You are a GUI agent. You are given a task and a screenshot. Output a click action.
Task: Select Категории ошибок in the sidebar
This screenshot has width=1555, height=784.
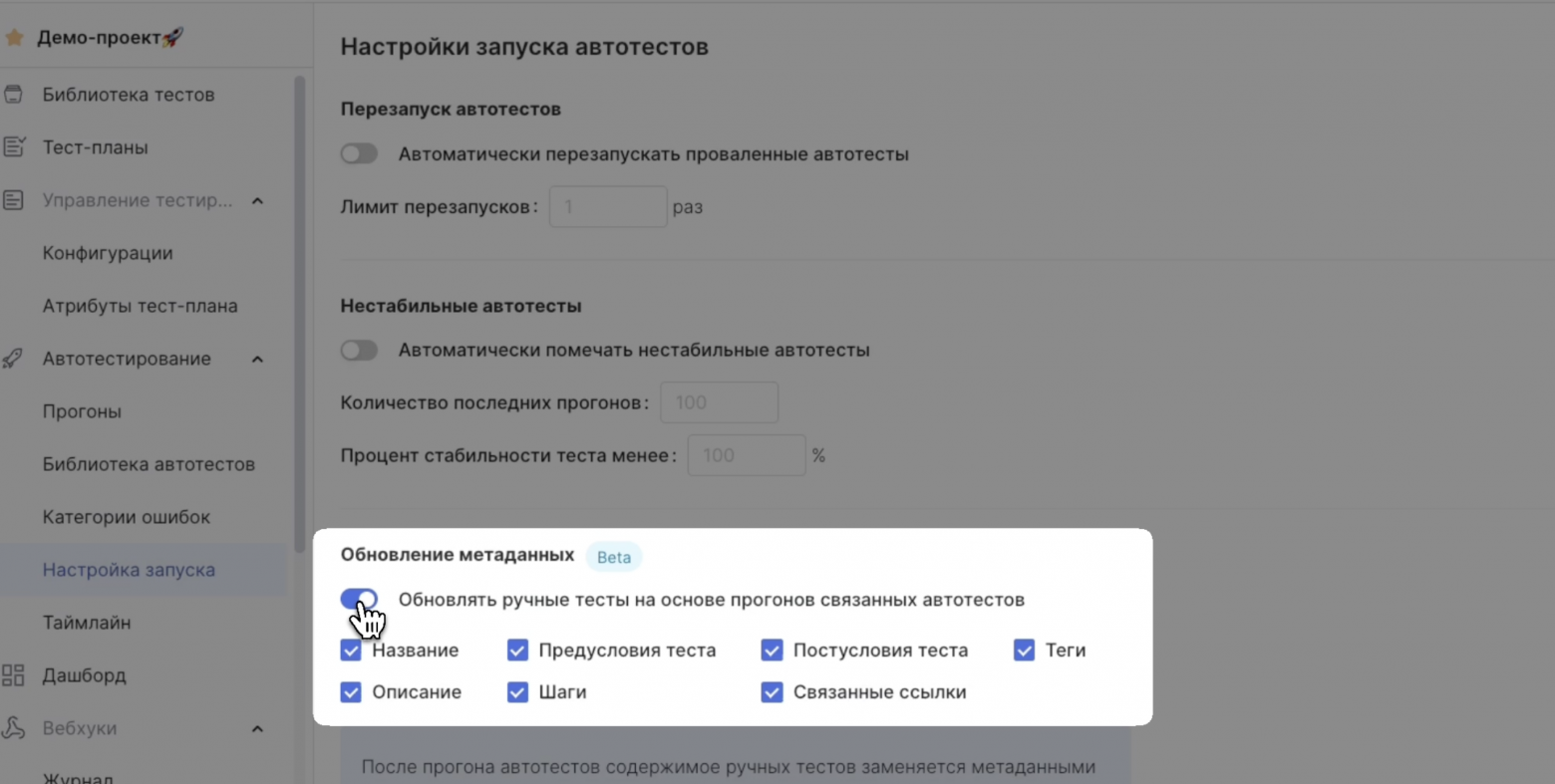tap(126, 517)
